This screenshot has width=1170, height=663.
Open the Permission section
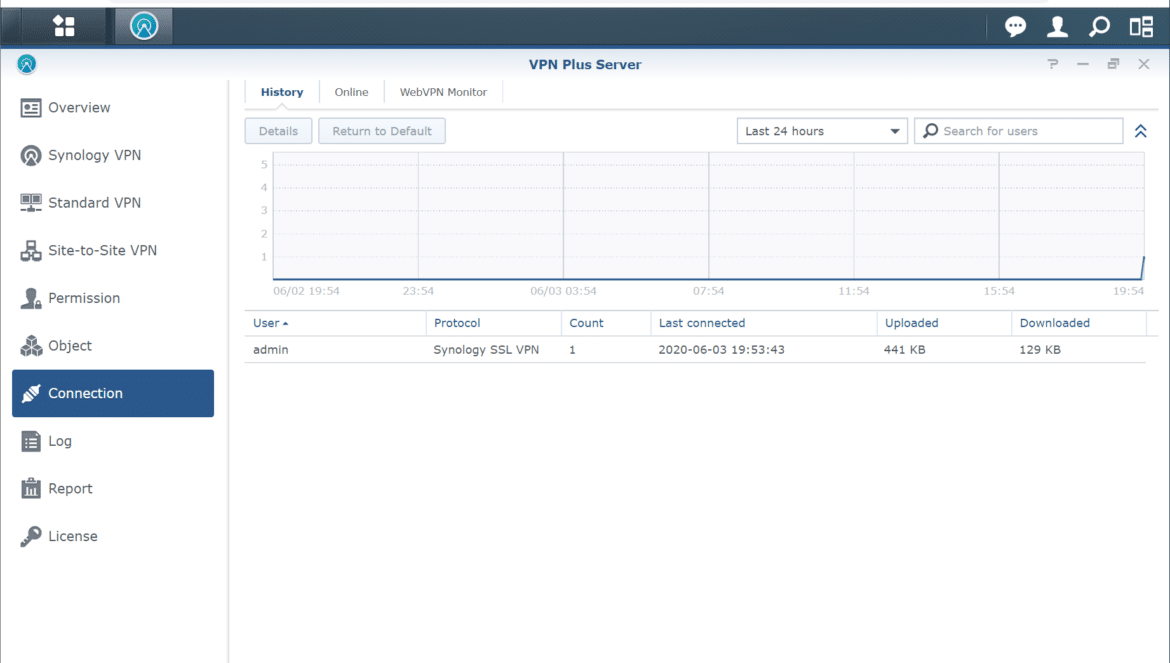click(x=113, y=298)
